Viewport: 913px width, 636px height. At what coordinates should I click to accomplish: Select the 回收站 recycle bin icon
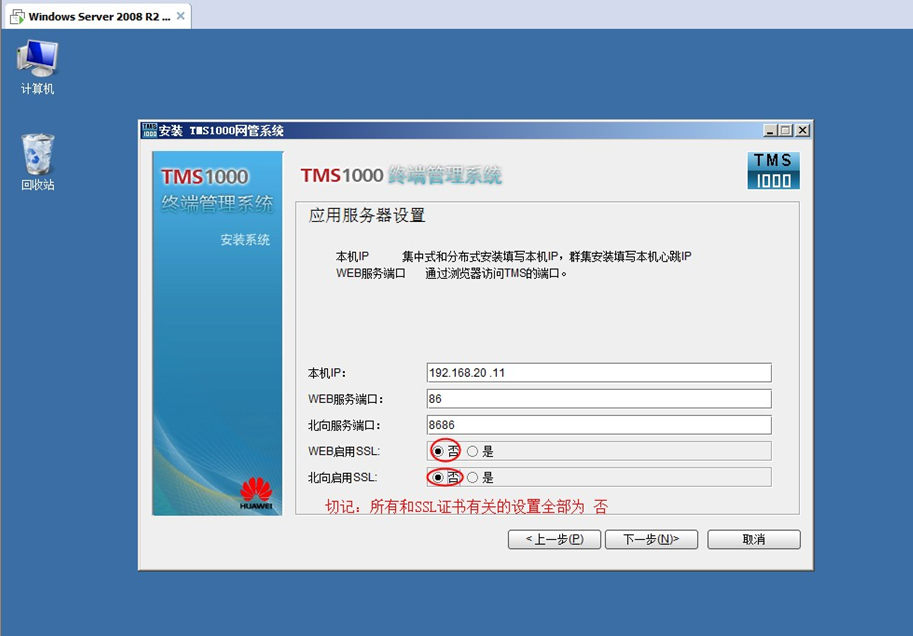tap(37, 162)
